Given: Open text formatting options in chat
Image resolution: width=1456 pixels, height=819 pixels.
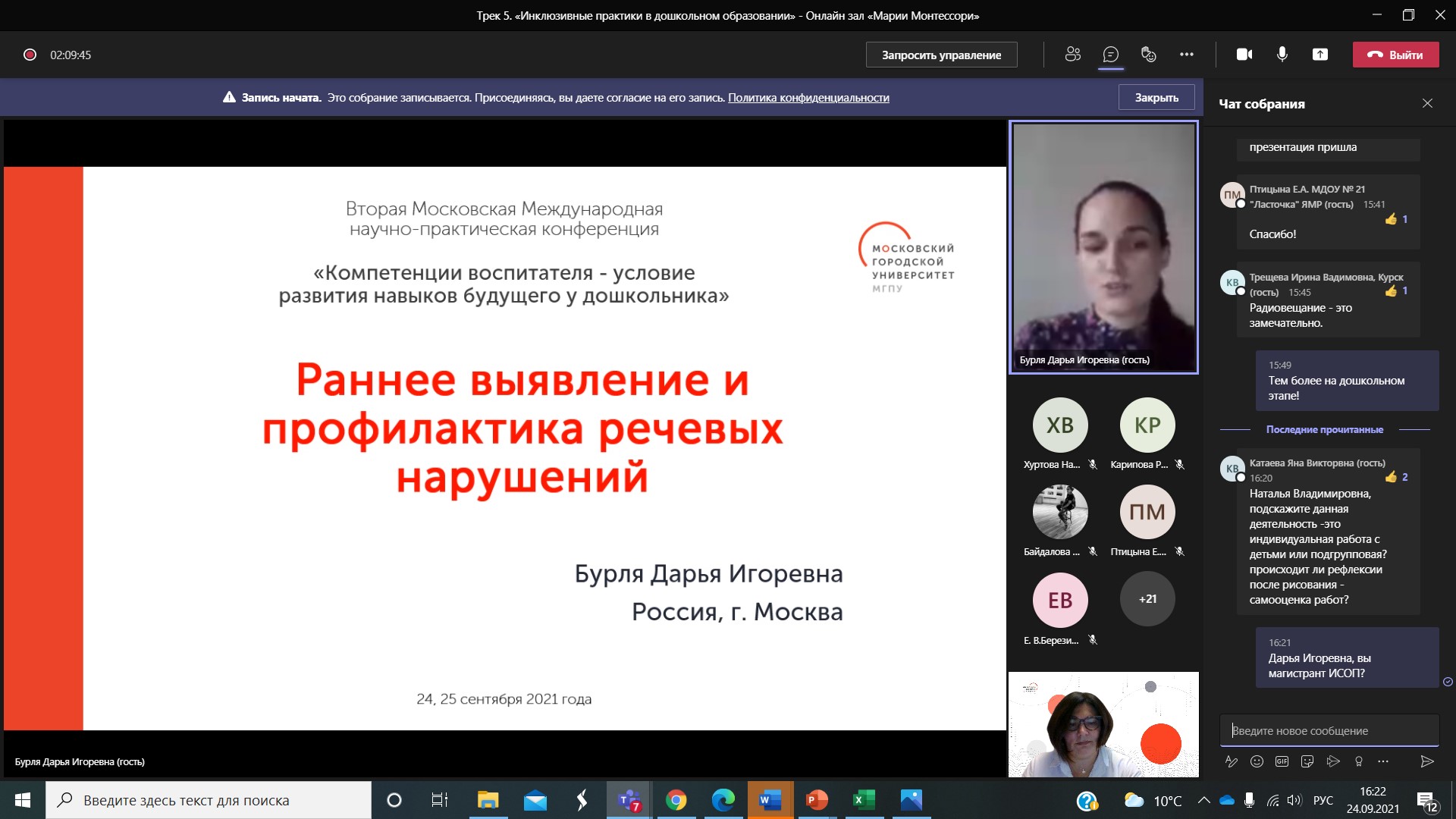Looking at the screenshot, I should coord(1232,761).
